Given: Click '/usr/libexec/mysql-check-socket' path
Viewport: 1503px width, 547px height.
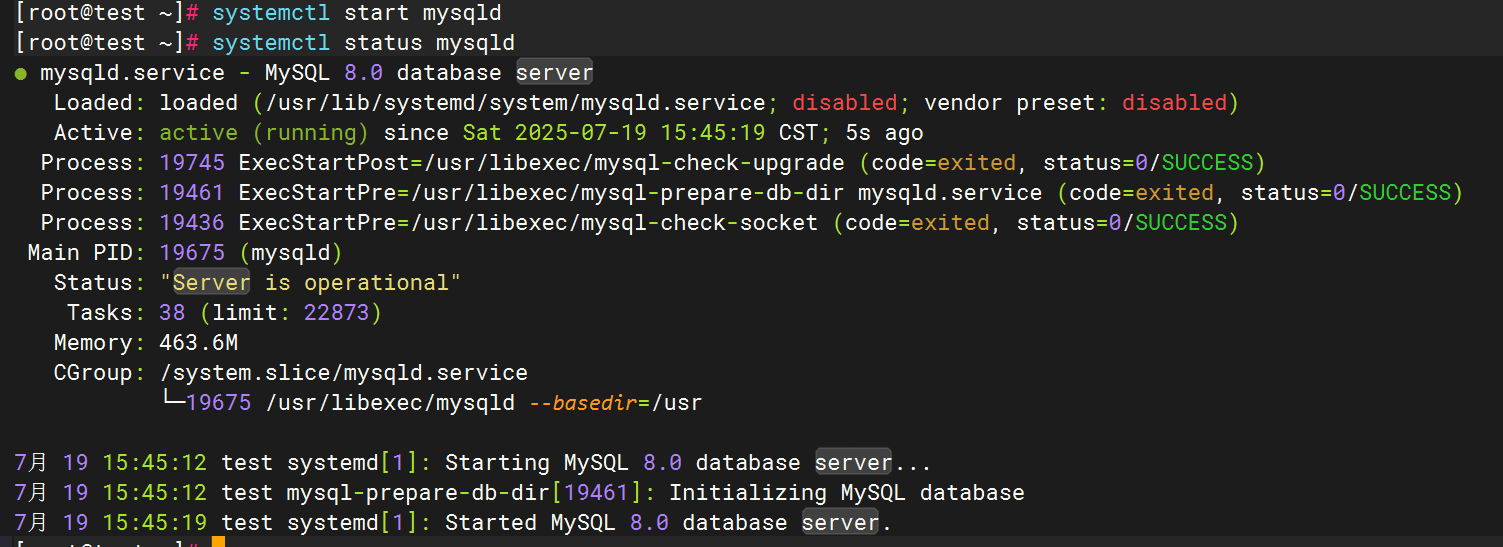Looking at the screenshot, I should [614, 223].
